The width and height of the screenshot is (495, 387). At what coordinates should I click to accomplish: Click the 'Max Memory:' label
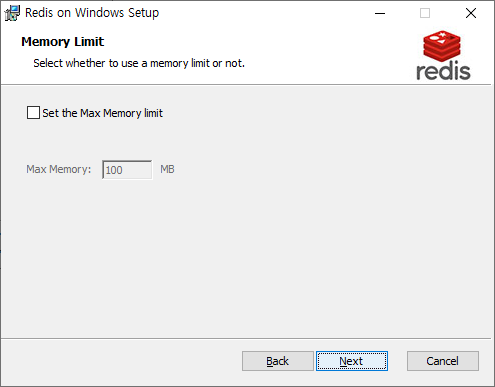pyautogui.click(x=59, y=169)
